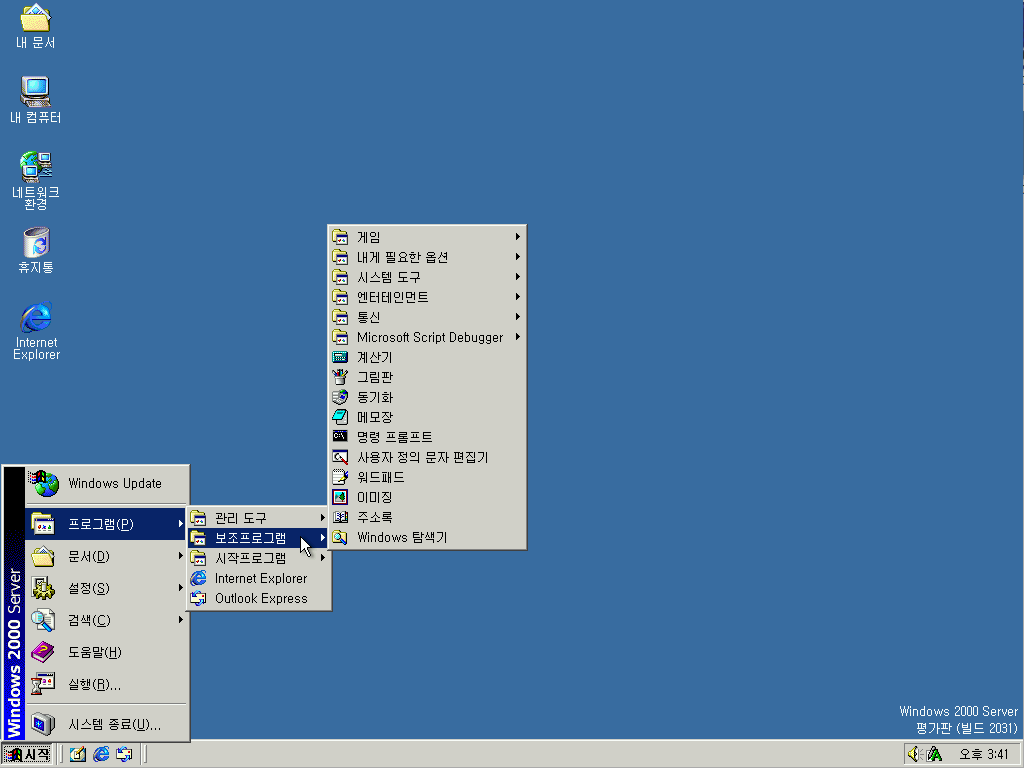Click the 계산기 calculator icon
This screenshot has height=768, width=1024.
point(340,357)
